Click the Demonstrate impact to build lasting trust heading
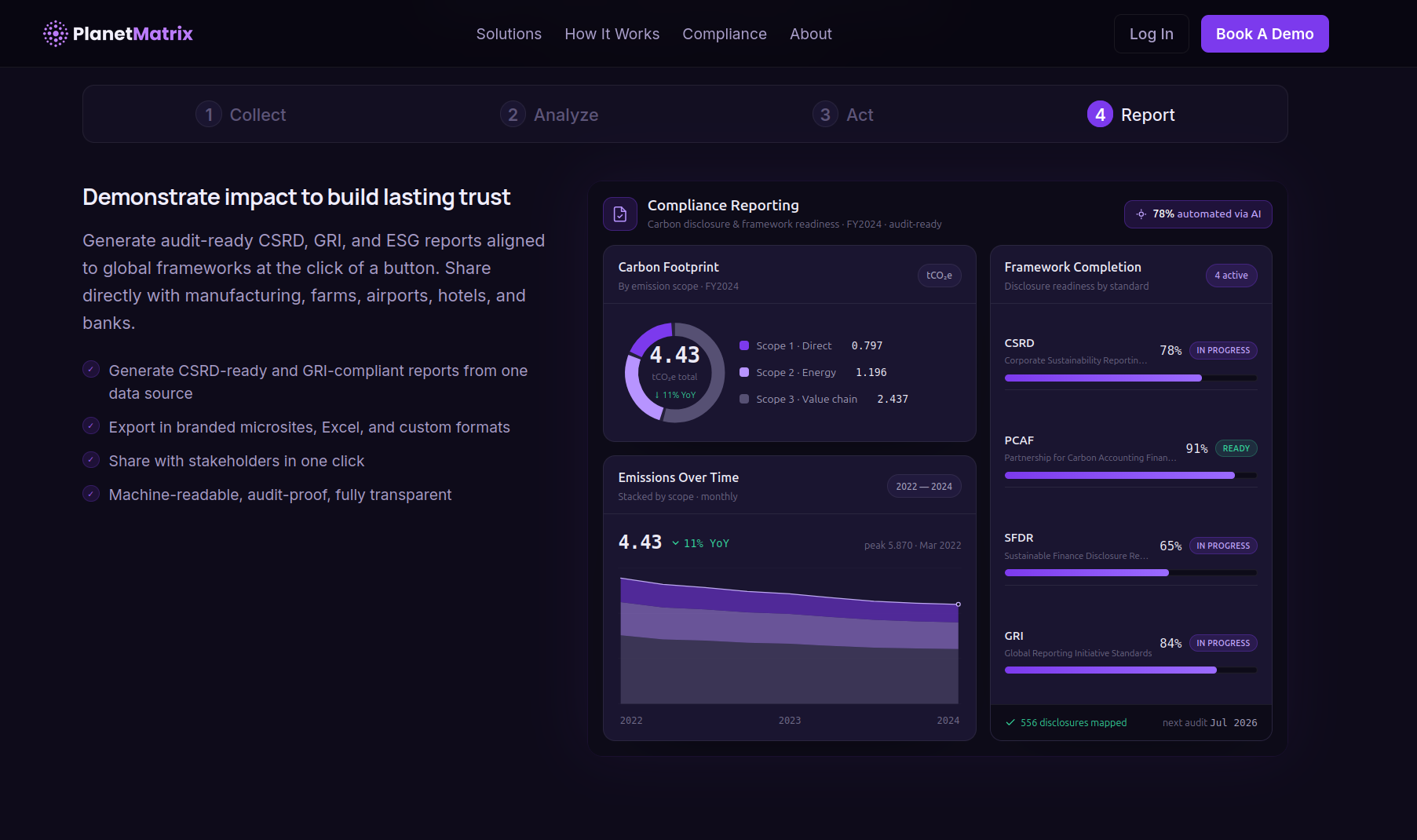This screenshot has width=1417, height=840. tap(297, 197)
